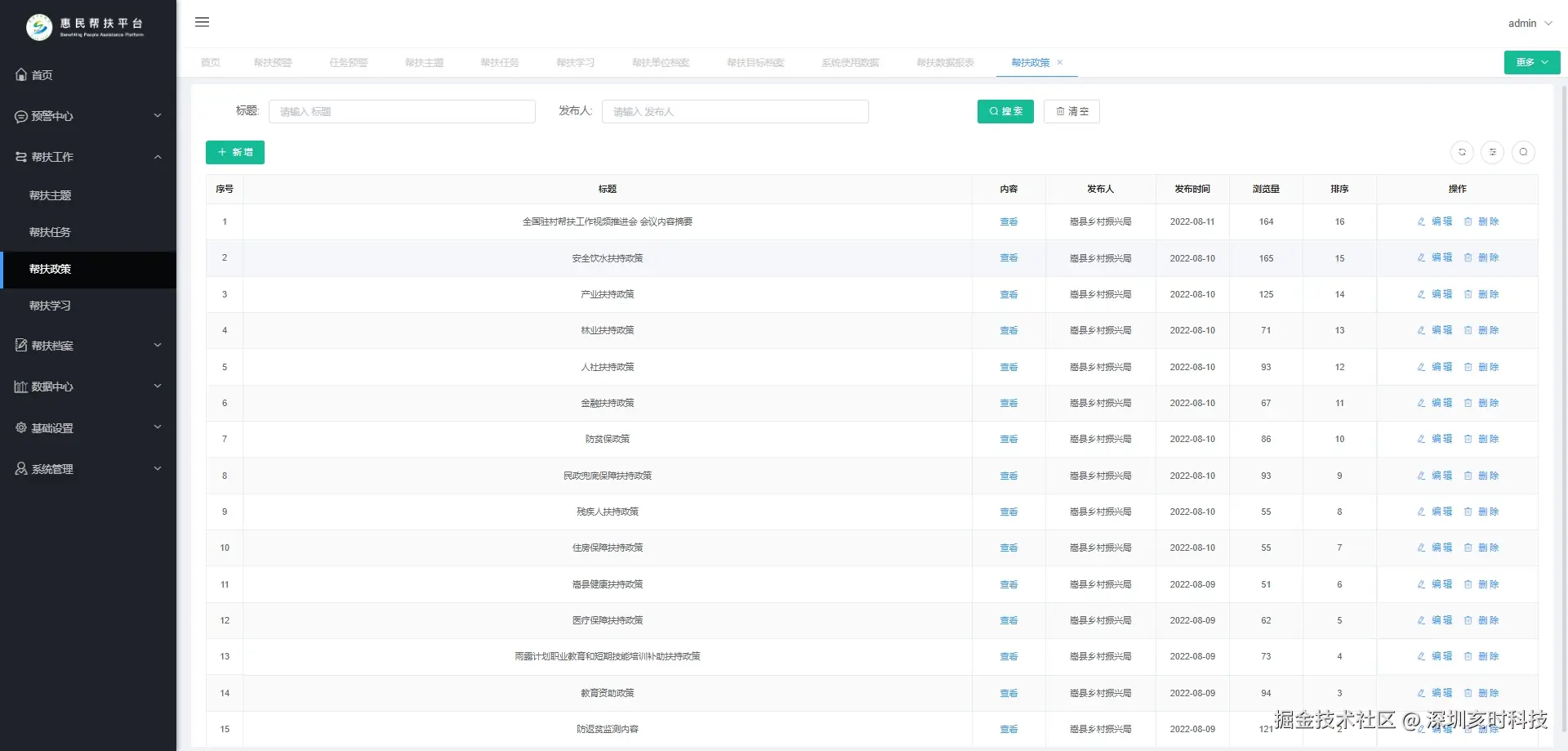1568x751 pixels.
Task: Click the 标题 search input field
Action: (x=402, y=111)
